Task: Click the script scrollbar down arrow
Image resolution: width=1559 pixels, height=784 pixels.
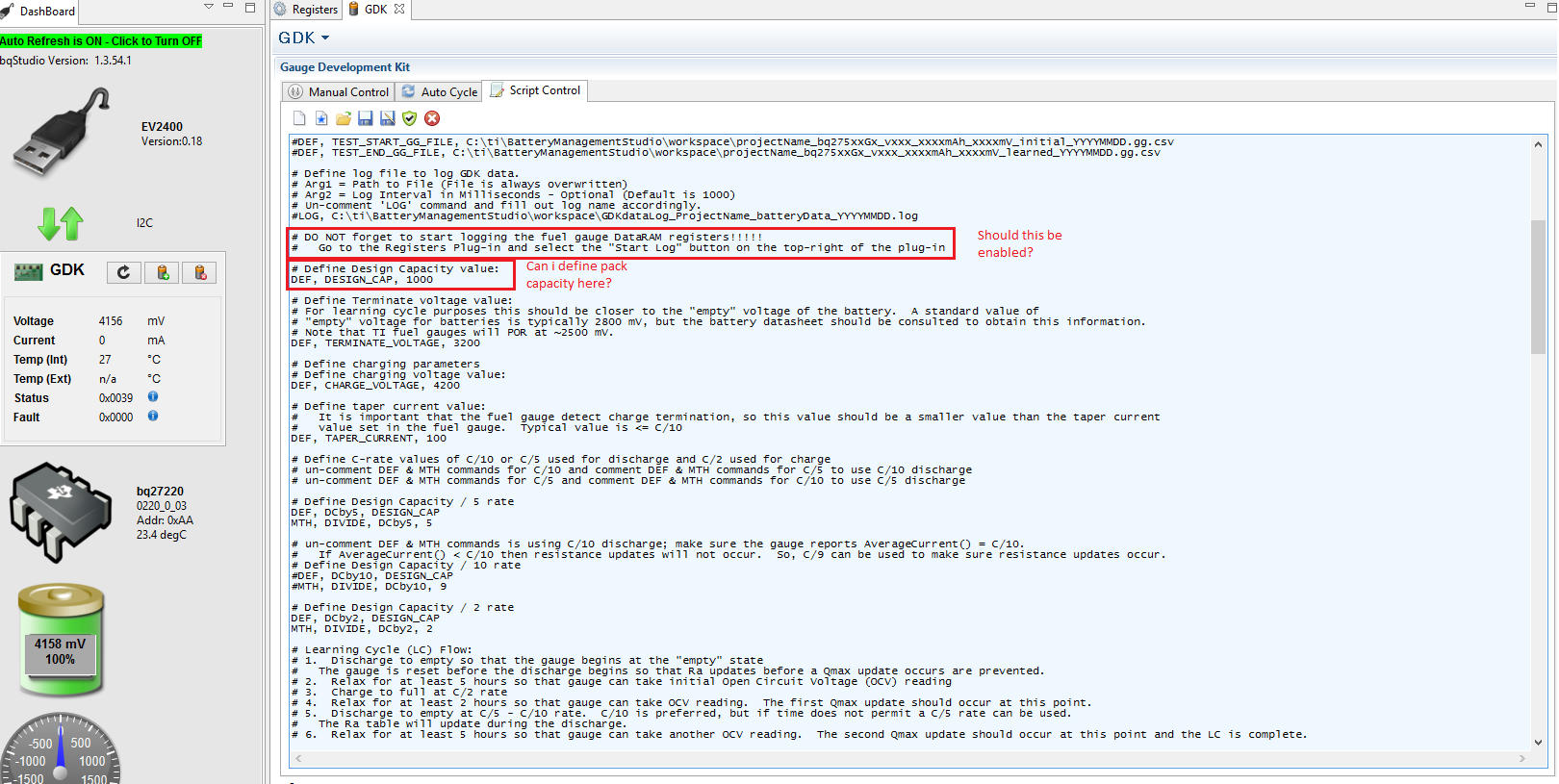Action: tap(1538, 742)
